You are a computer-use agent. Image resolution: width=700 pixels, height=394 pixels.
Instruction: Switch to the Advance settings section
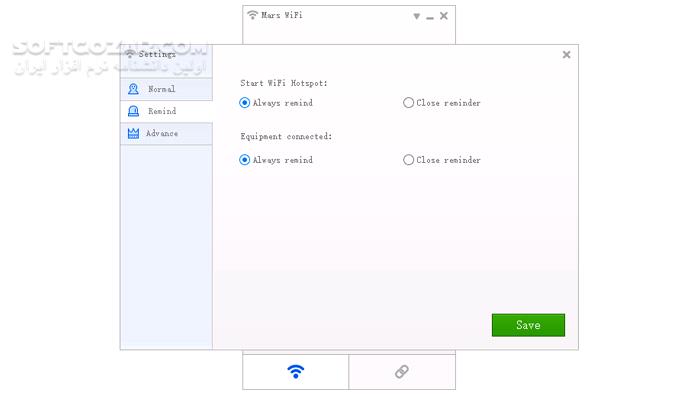pyautogui.click(x=166, y=133)
